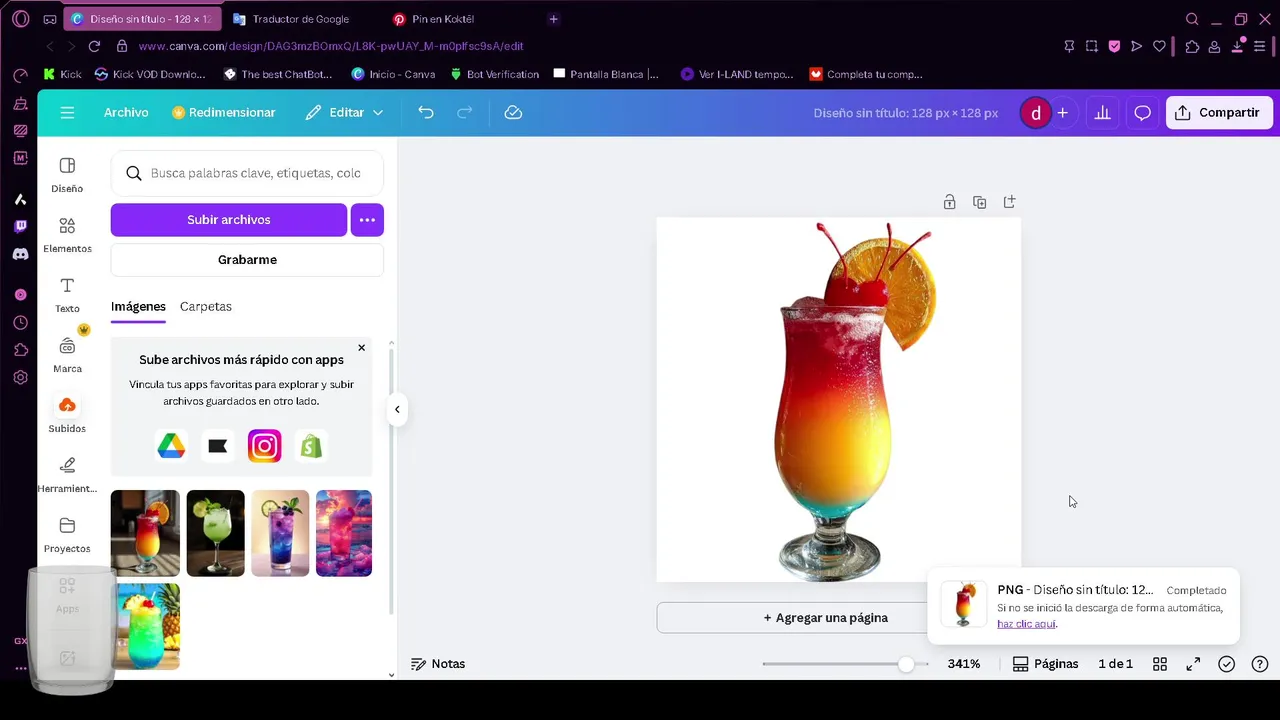Click the user avatar letter d
Screen dimensions: 1280x720
click(1035, 113)
